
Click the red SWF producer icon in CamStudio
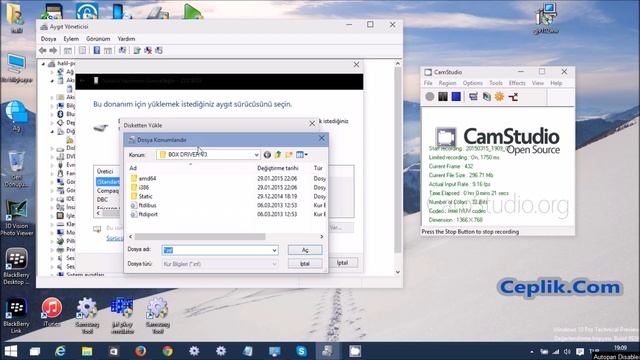(513, 97)
